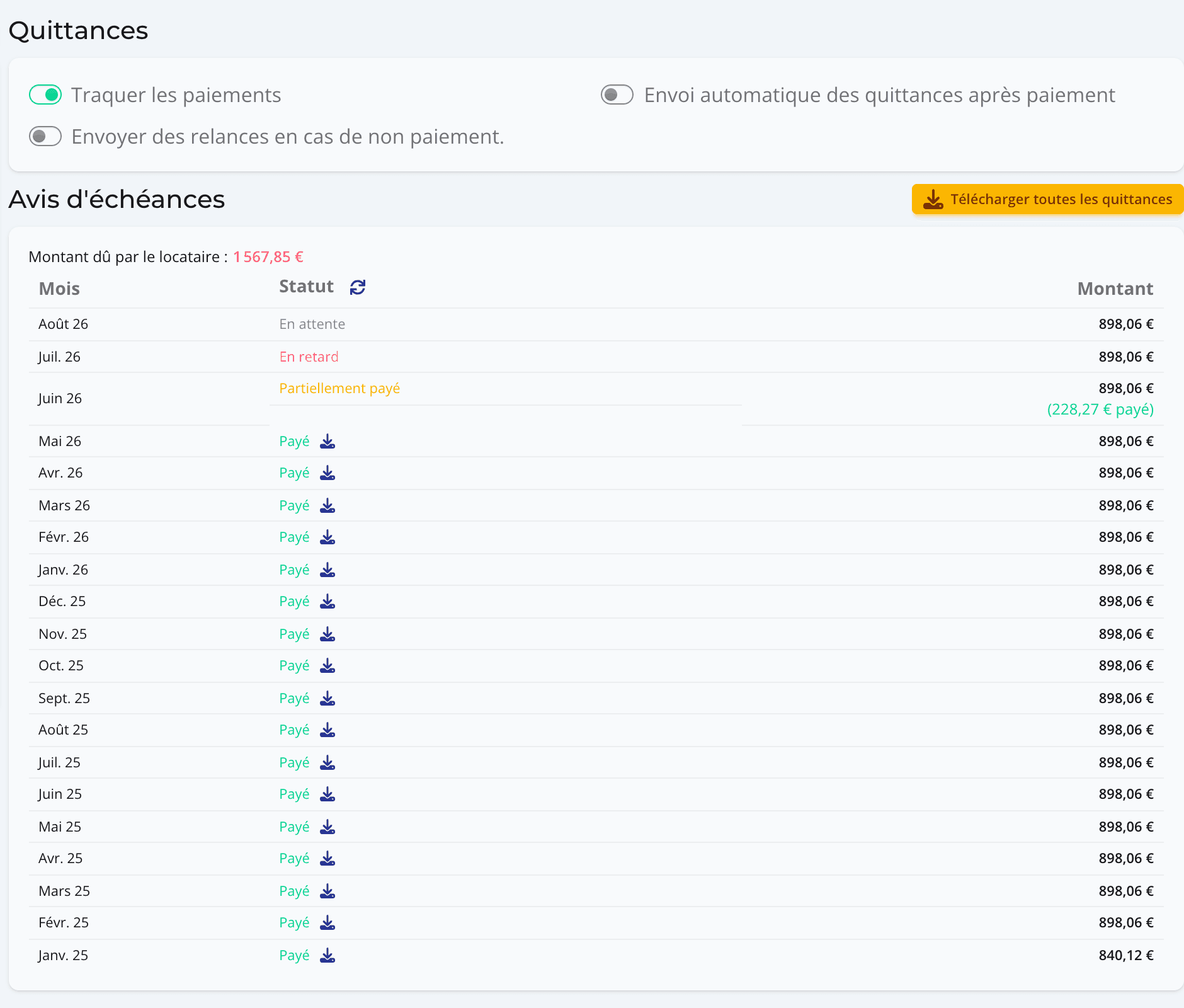Click the 'Mois' column header
This screenshot has width=1184, height=1008.
59,289
